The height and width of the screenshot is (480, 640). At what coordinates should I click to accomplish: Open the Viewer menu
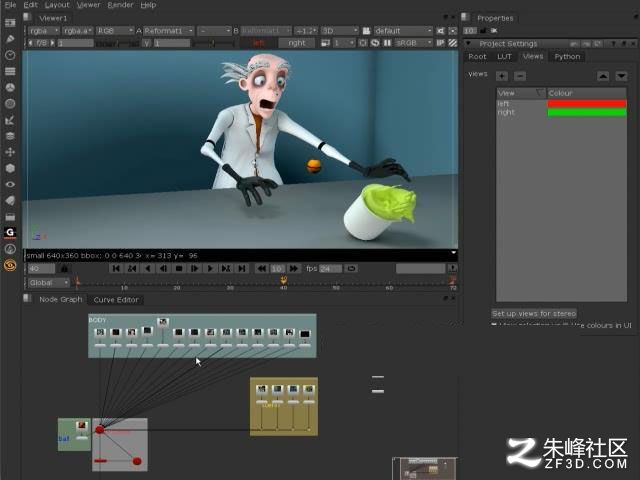pyautogui.click(x=89, y=5)
